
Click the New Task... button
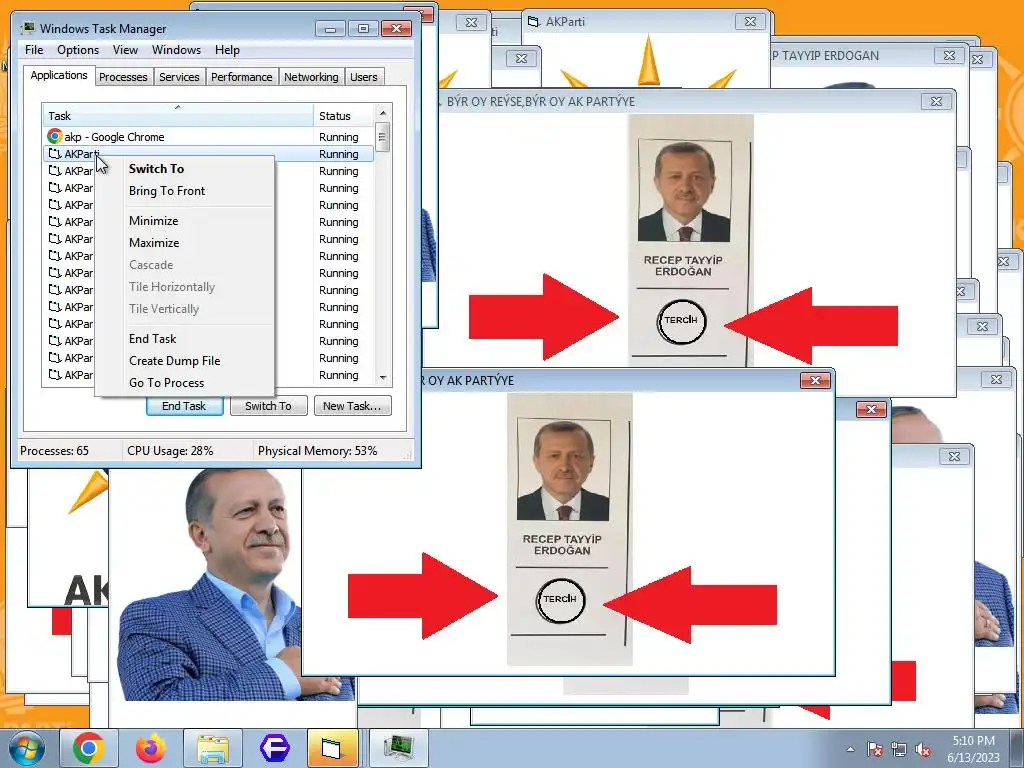coord(352,406)
